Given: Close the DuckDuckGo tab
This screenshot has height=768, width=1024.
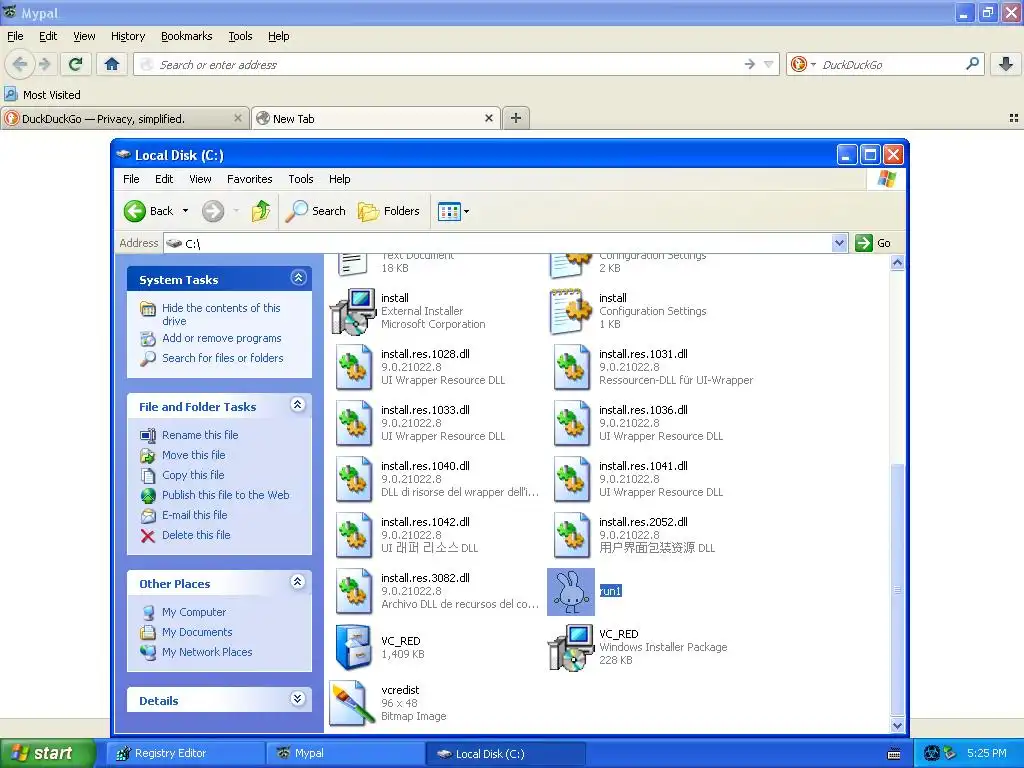Looking at the screenshot, I should (238, 118).
